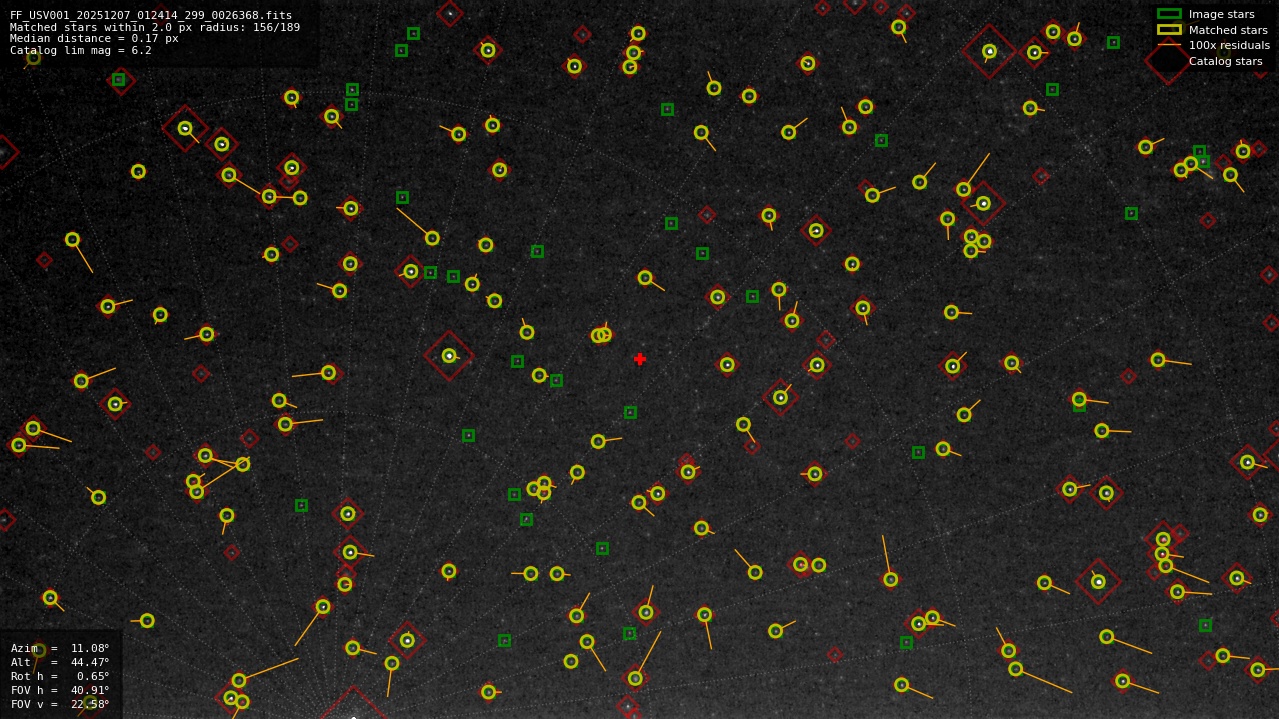
Task: Click the orange 100x residuals legend line
Action: 1169,45
